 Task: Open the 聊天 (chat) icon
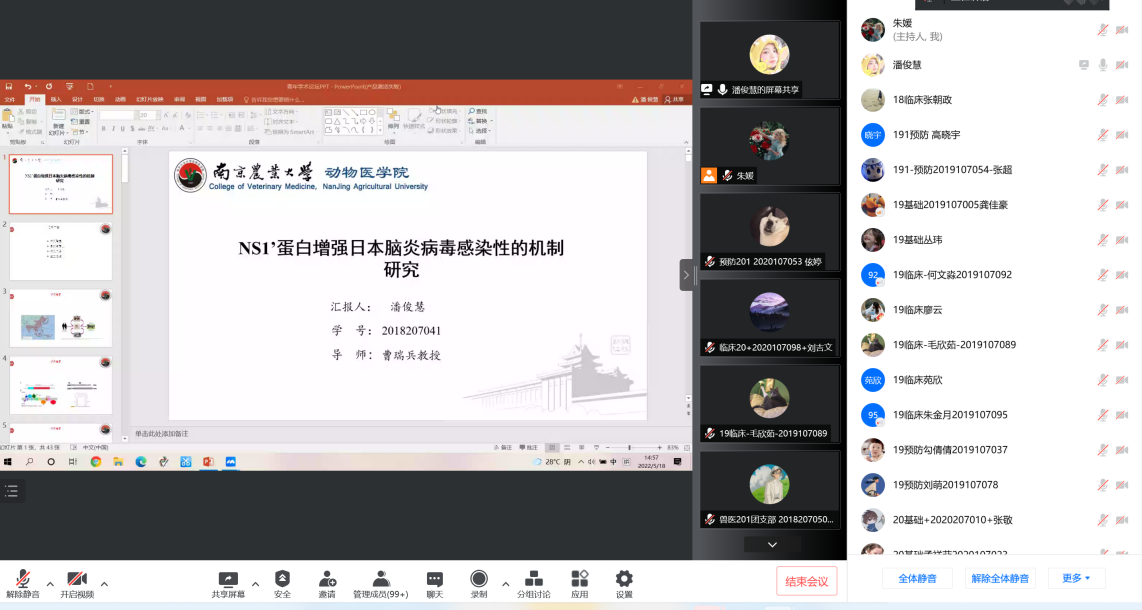[x=434, y=583]
